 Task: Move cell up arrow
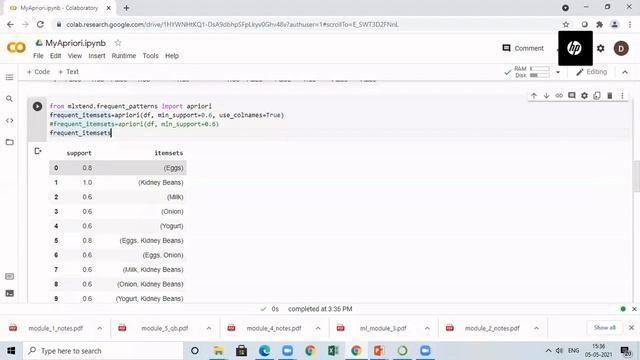[x=534, y=96]
